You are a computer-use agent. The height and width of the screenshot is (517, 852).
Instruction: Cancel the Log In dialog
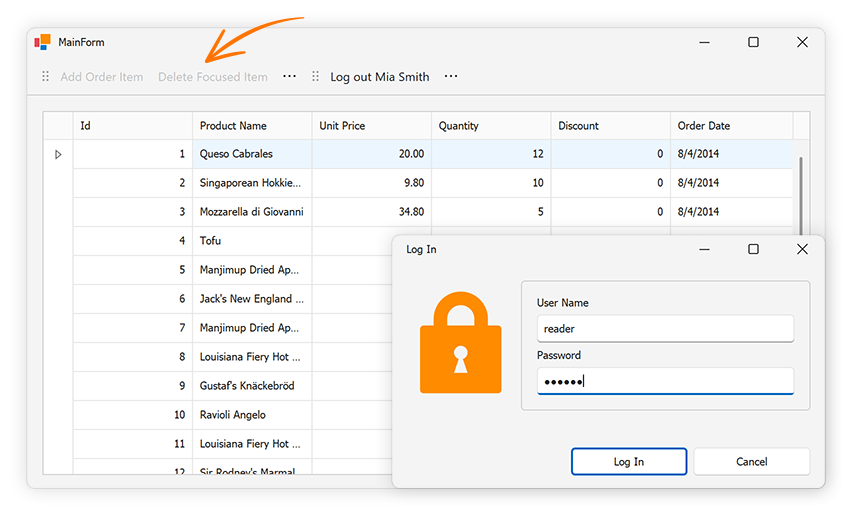[x=751, y=462]
